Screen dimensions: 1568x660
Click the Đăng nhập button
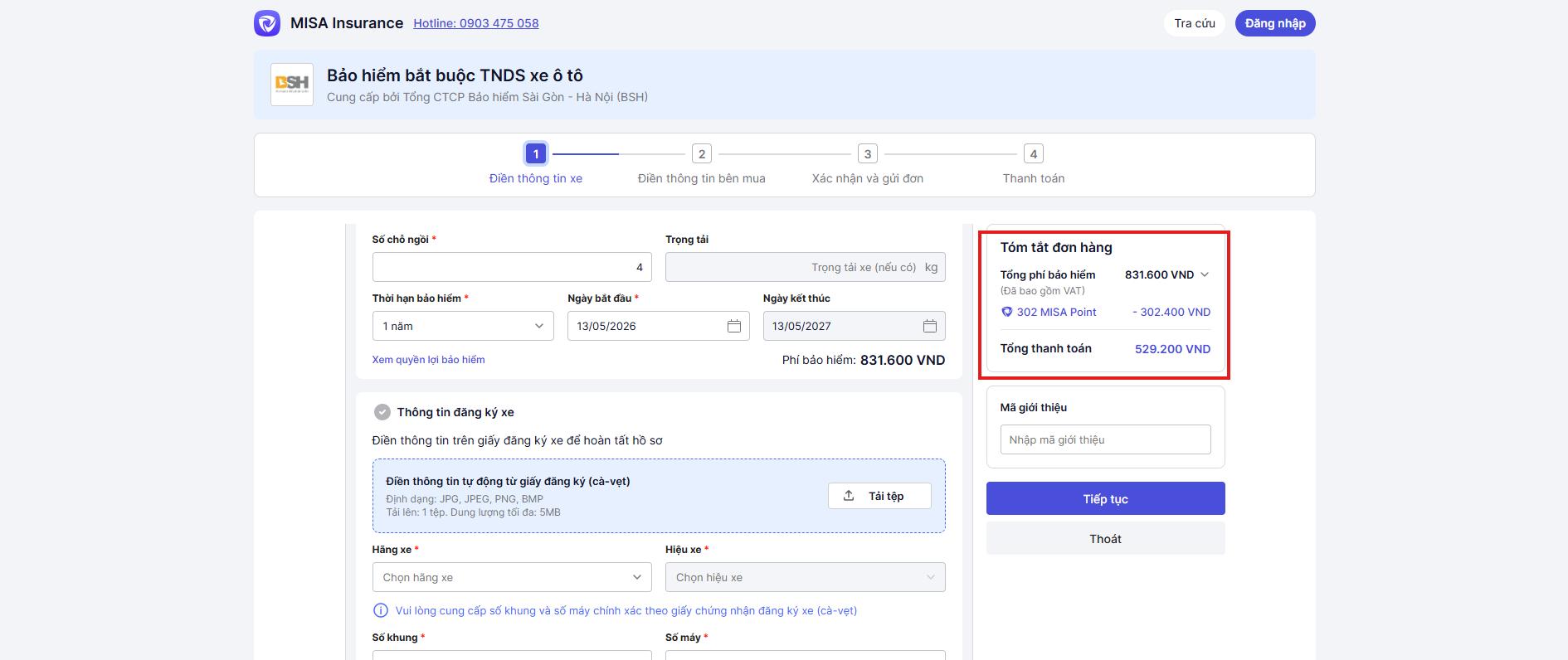1275,23
